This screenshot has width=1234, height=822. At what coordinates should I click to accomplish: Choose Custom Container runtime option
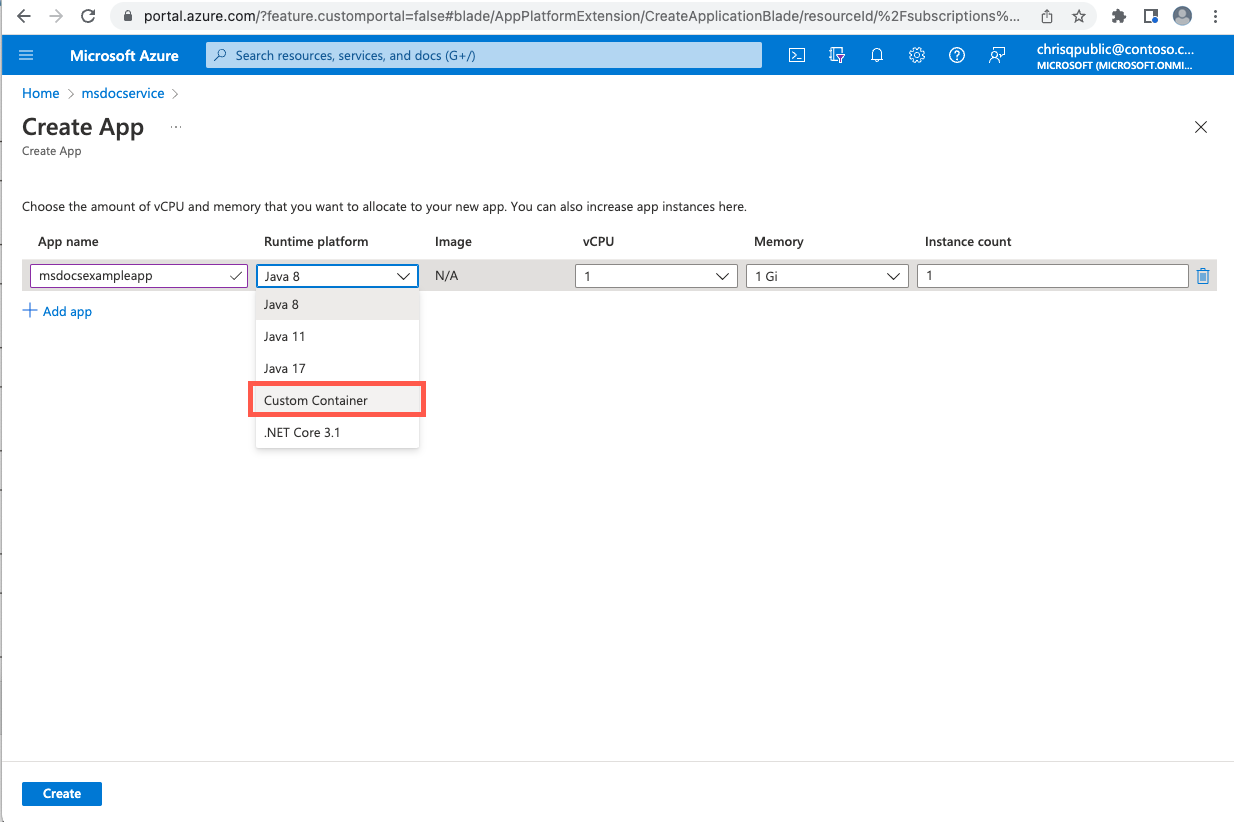coord(337,400)
